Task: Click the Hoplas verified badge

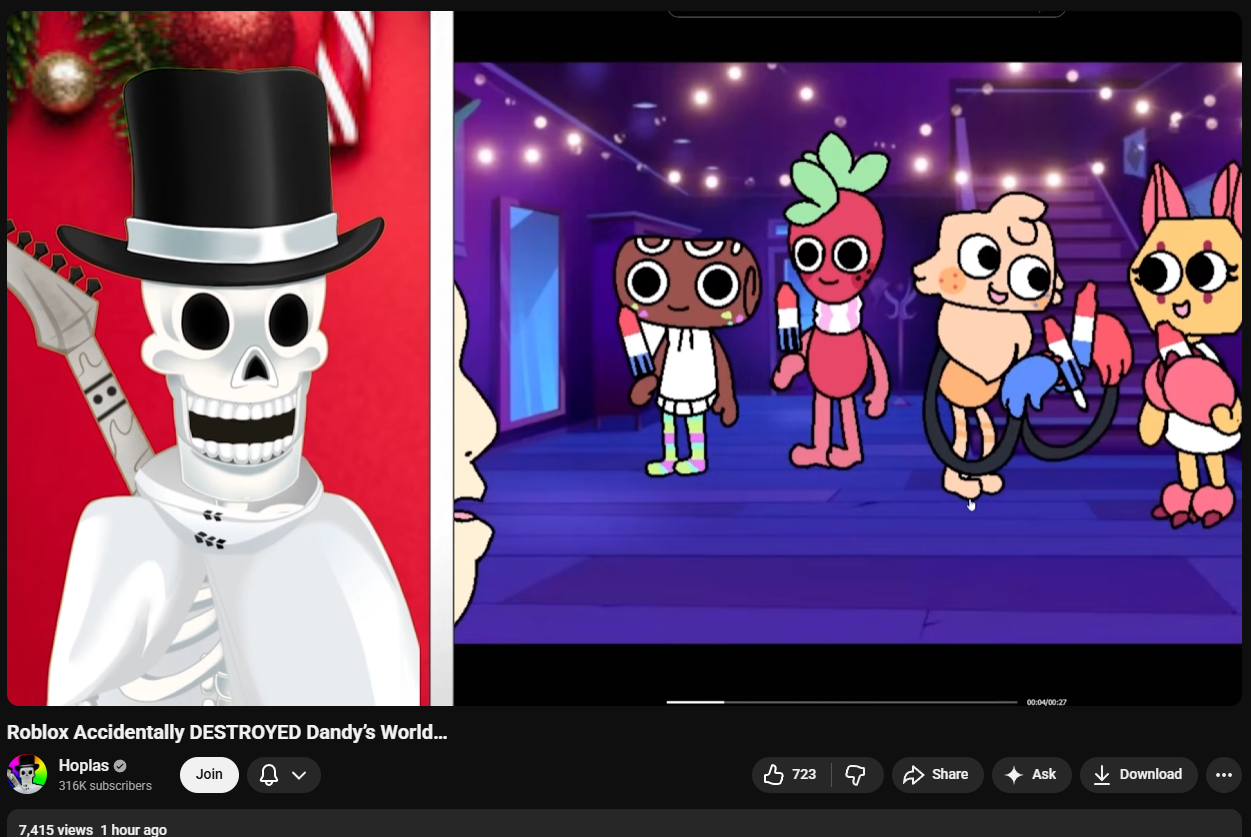Action: point(120,766)
